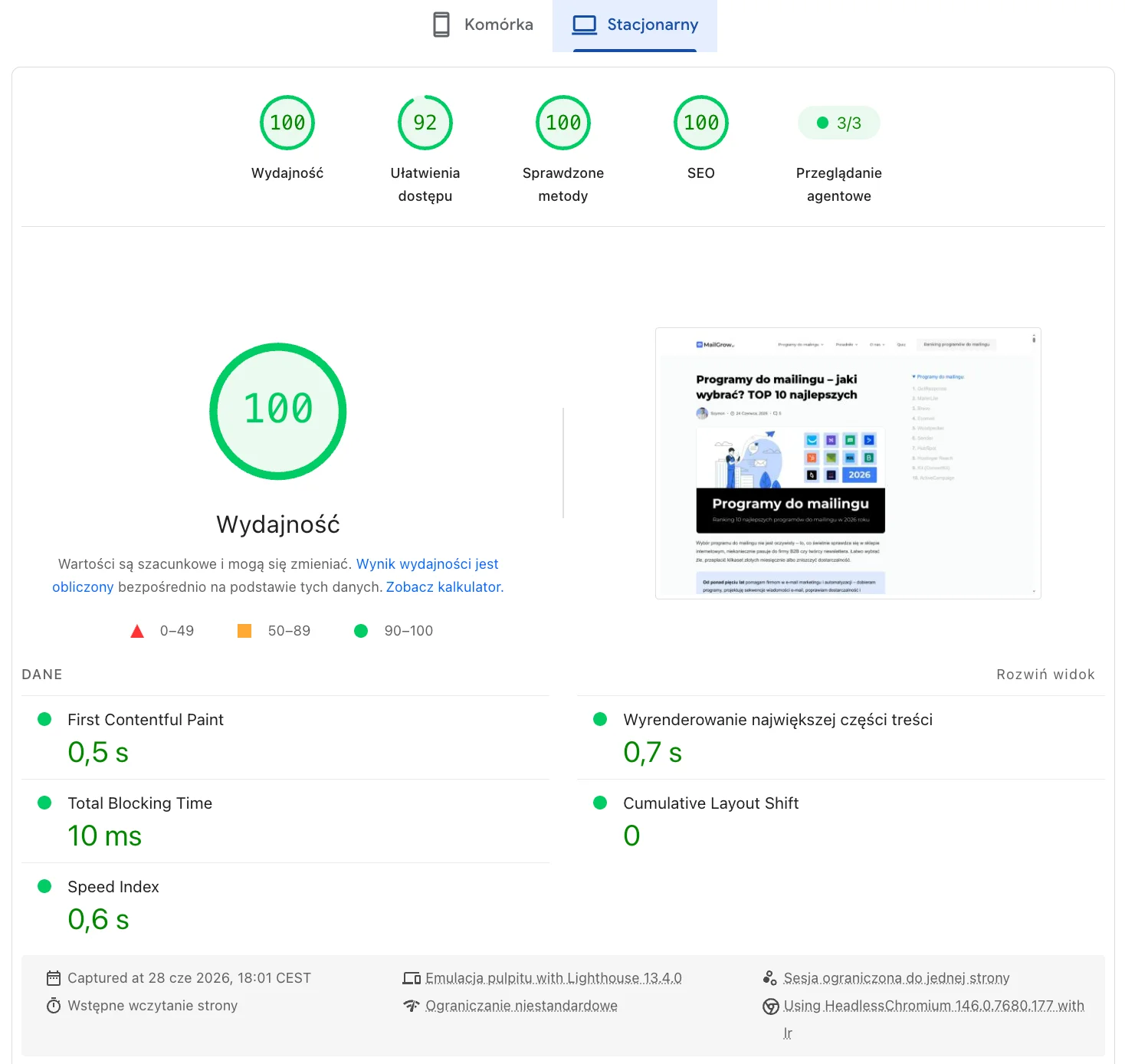Viewport: 1125px width, 1064px height.
Task: Click the 0,5 s FCP value
Action: pyautogui.click(x=98, y=753)
